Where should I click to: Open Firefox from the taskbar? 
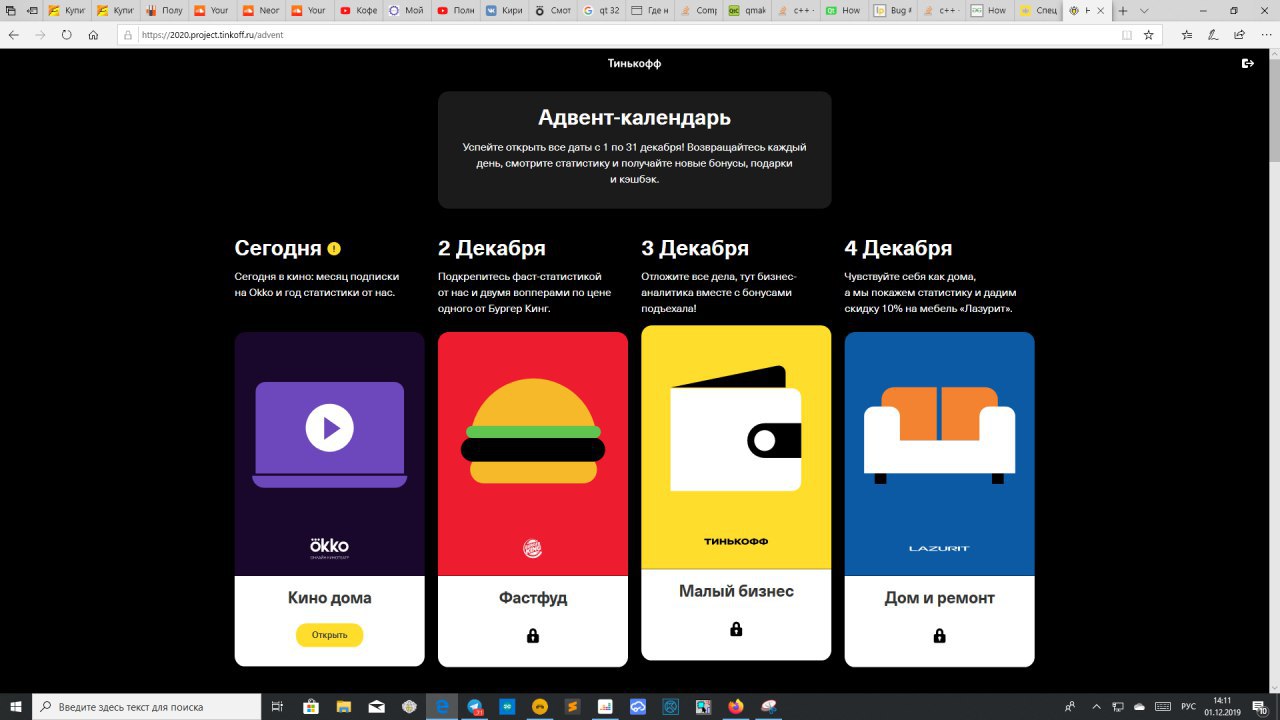click(737, 706)
